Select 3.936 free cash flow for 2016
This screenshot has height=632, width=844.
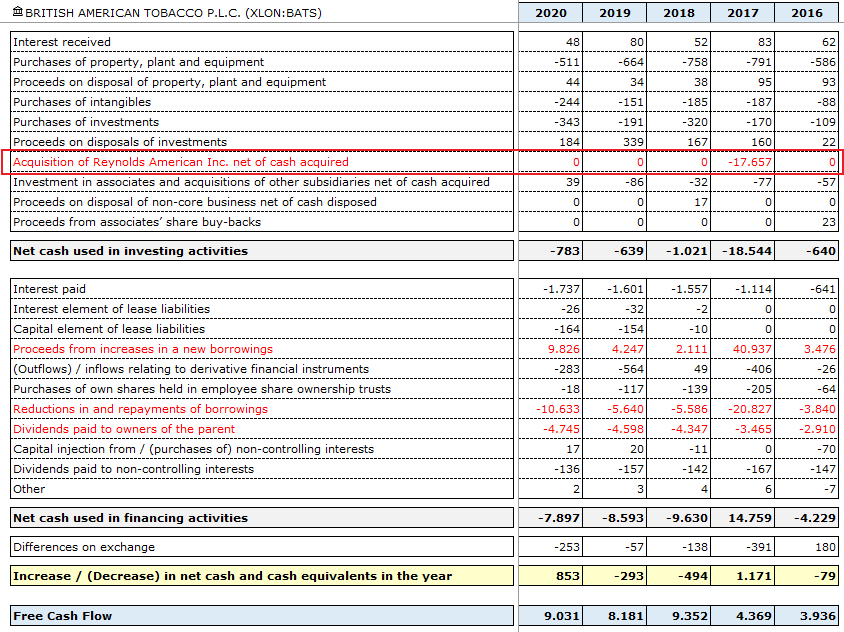pyautogui.click(x=818, y=616)
